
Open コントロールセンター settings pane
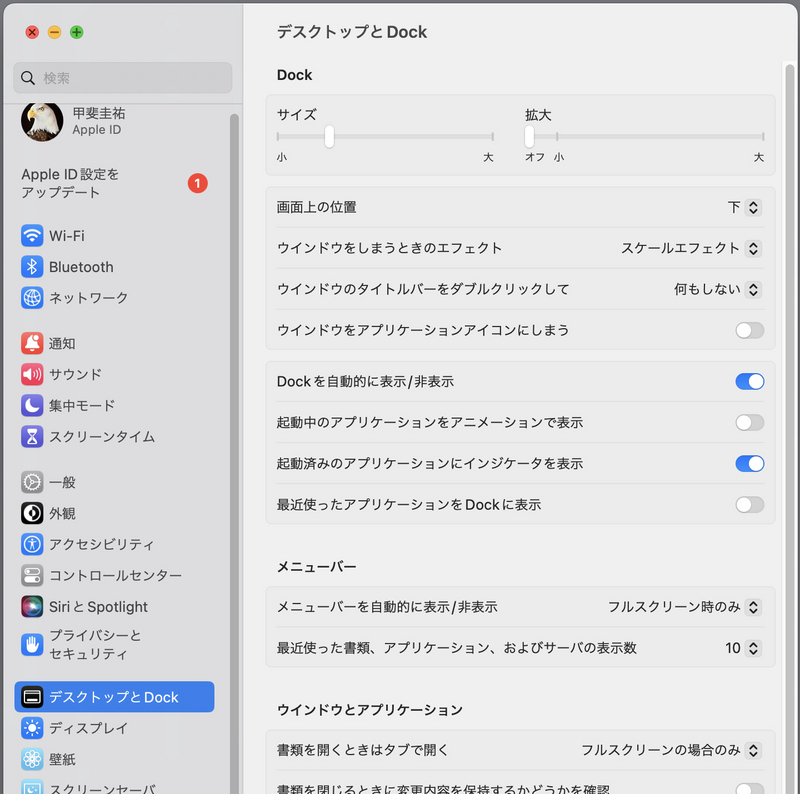[114, 576]
